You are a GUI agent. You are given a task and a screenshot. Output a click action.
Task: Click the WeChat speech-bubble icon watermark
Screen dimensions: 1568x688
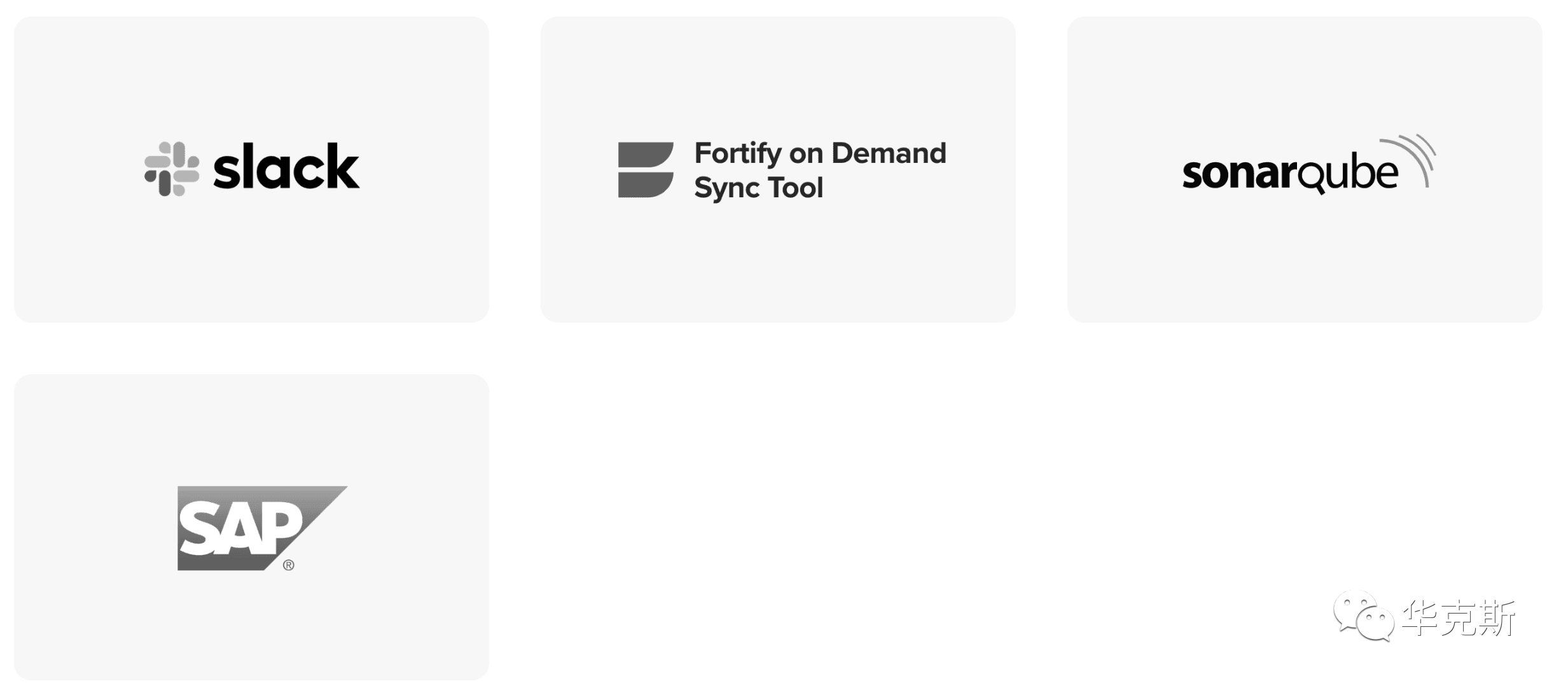(x=1364, y=616)
